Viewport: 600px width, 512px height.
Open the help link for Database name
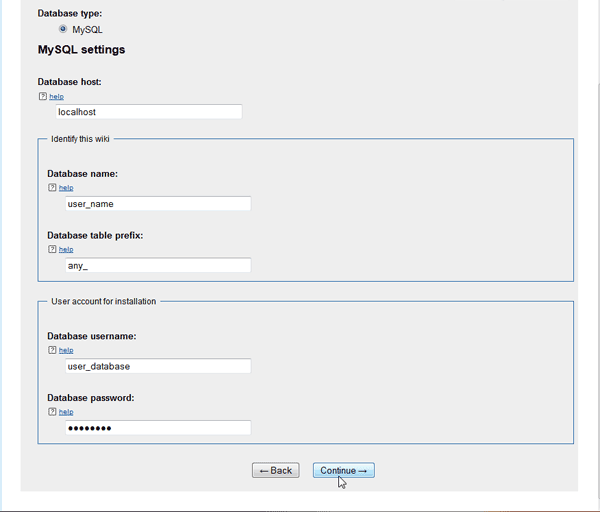click(x=66, y=187)
